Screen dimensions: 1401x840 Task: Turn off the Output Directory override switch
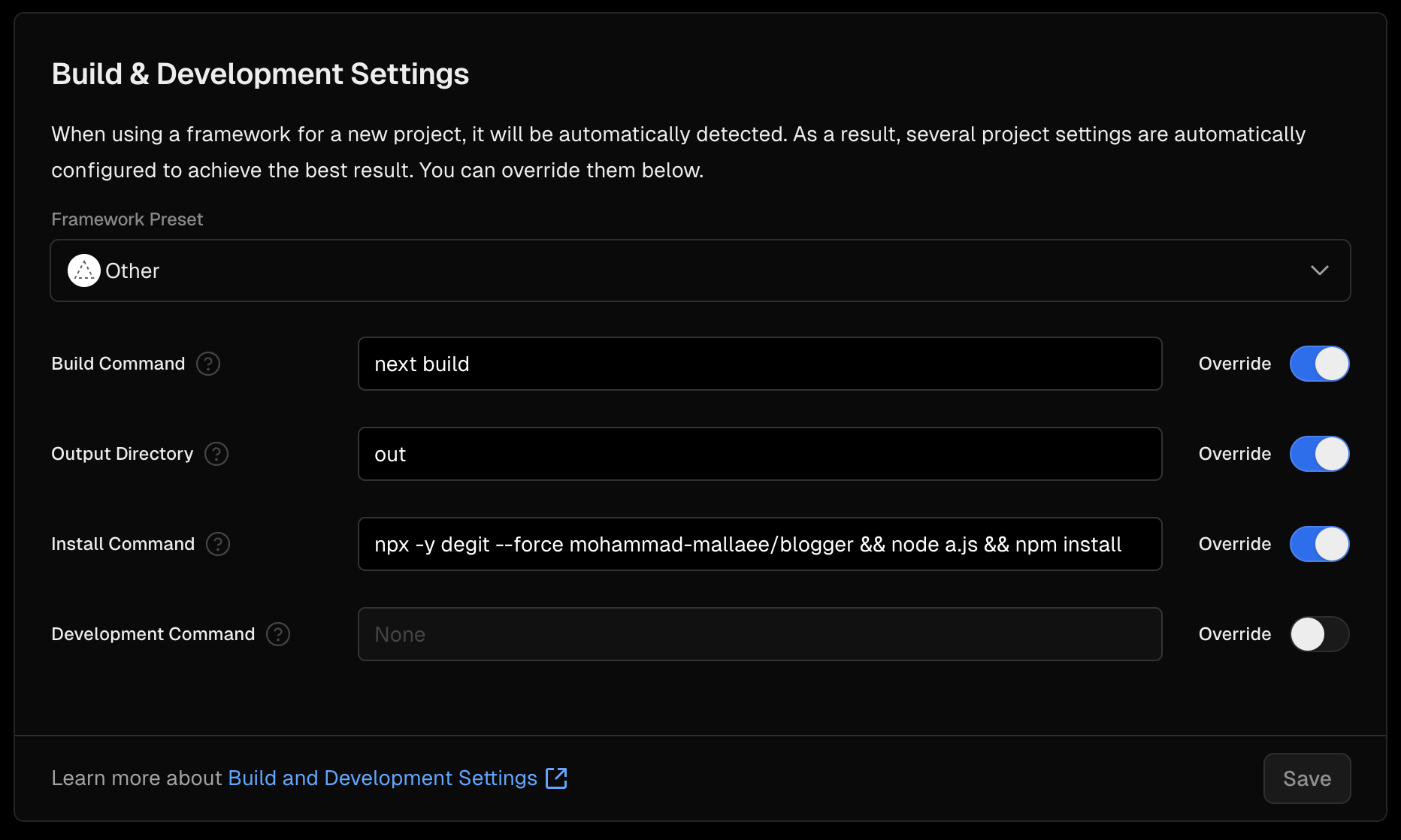click(x=1319, y=454)
